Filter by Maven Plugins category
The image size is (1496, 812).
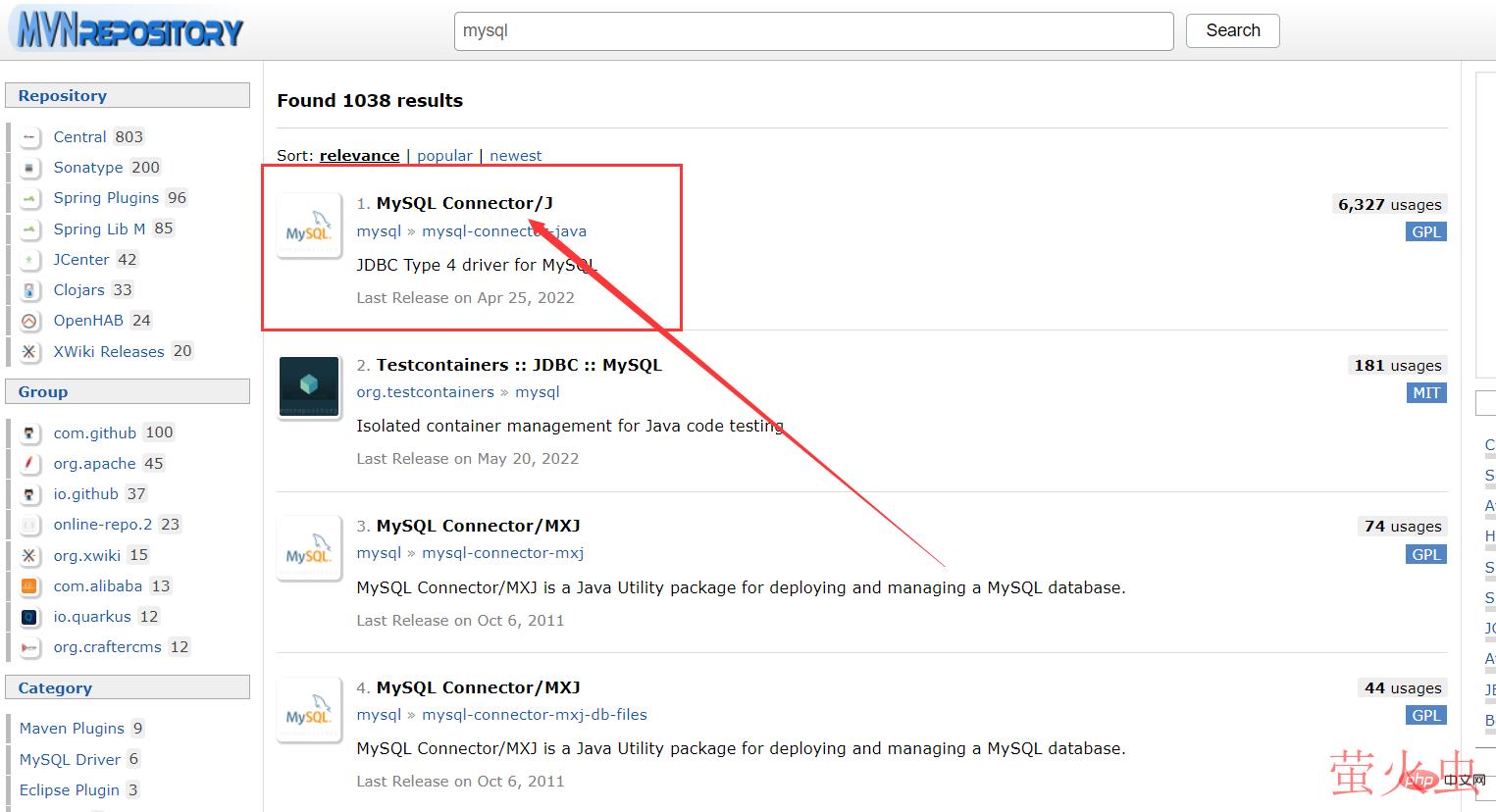72,729
